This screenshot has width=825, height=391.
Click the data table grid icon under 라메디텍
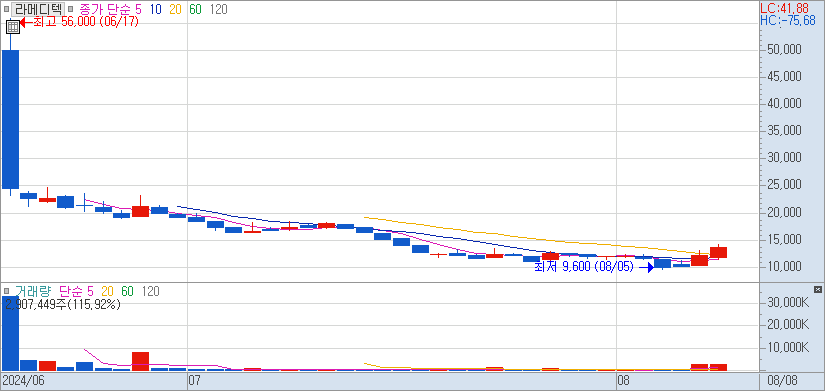(14, 27)
